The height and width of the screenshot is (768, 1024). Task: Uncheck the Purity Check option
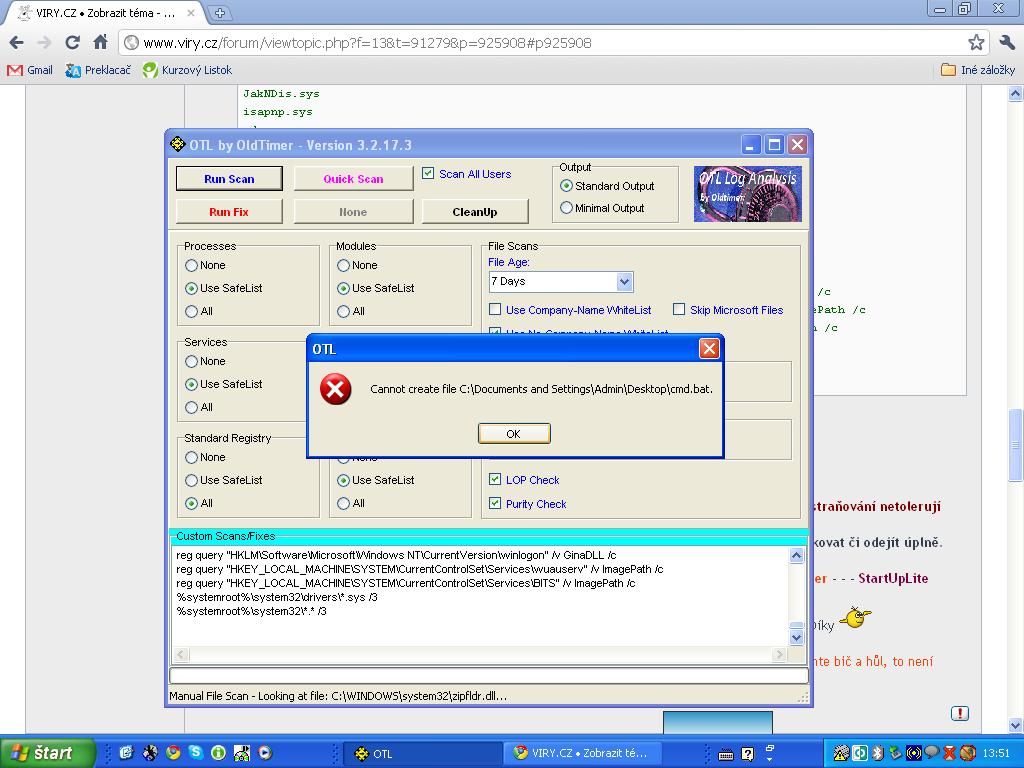pos(495,504)
